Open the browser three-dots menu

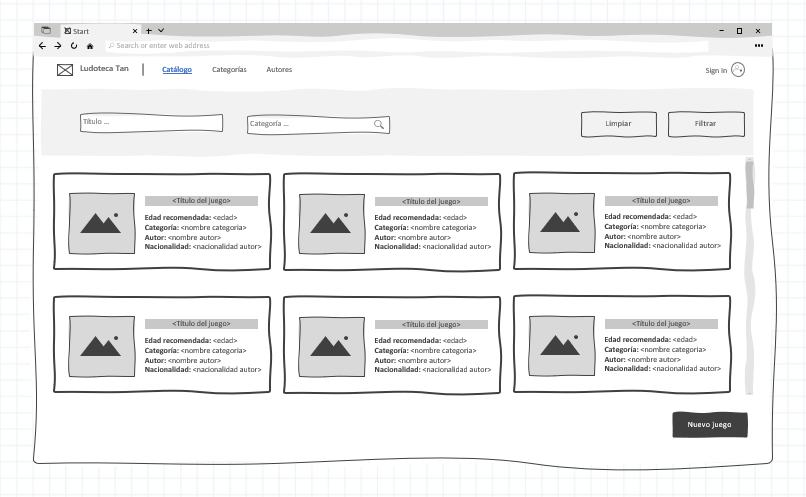coord(758,46)
